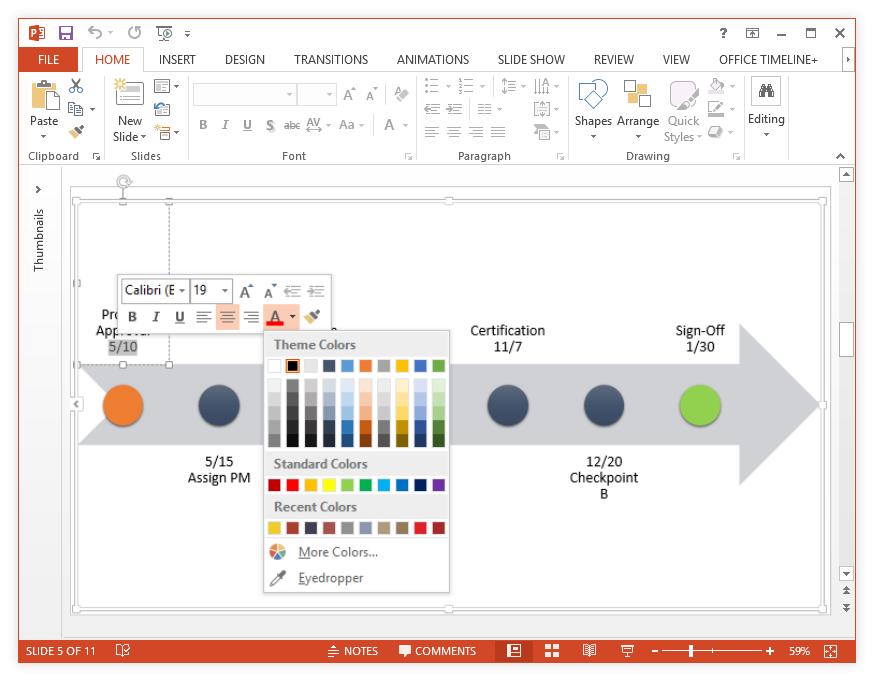
Task: Toggle Text Shadow in the ribbon
Action: click(x=270, y=125)
